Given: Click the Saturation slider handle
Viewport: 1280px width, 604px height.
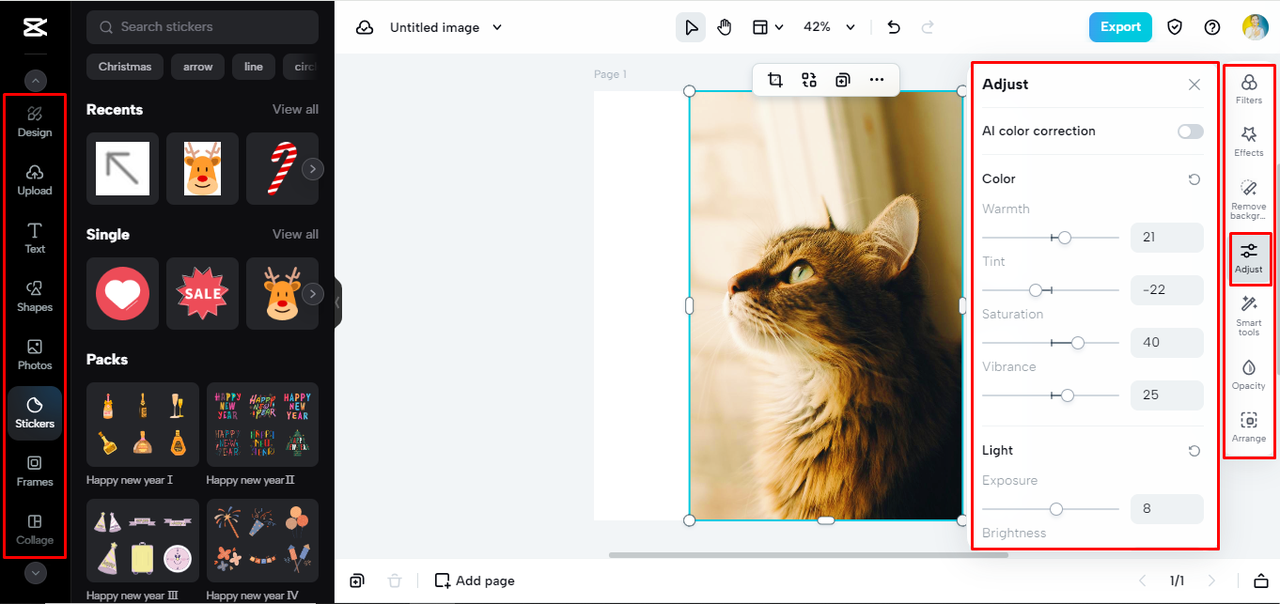Looking at the screenshot, I should pyautogui.click(x=1078, y=343).
